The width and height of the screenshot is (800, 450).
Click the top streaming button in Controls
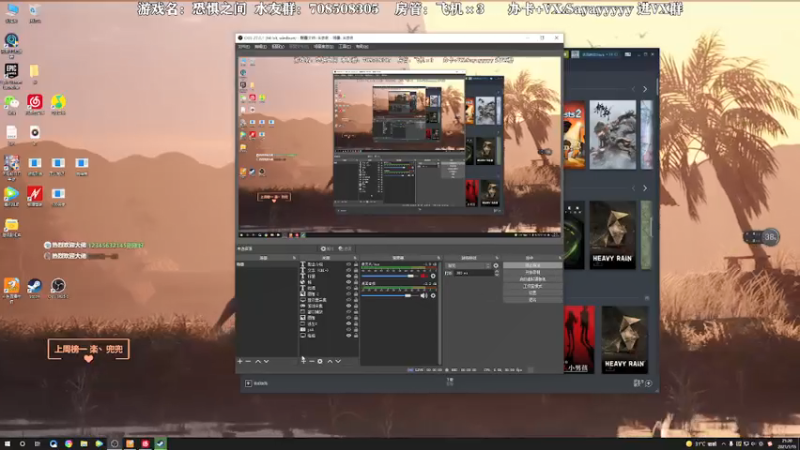532,265
